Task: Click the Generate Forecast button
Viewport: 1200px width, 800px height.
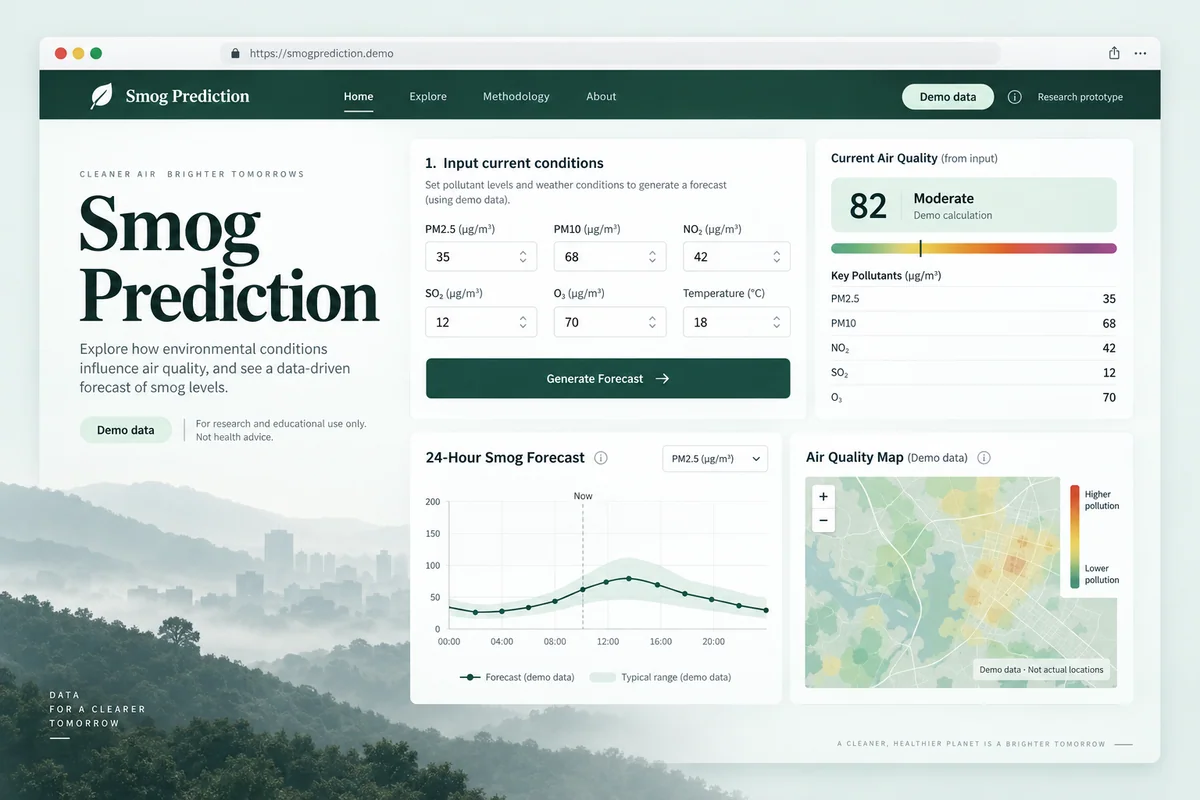Action: (x=608, y=379)
